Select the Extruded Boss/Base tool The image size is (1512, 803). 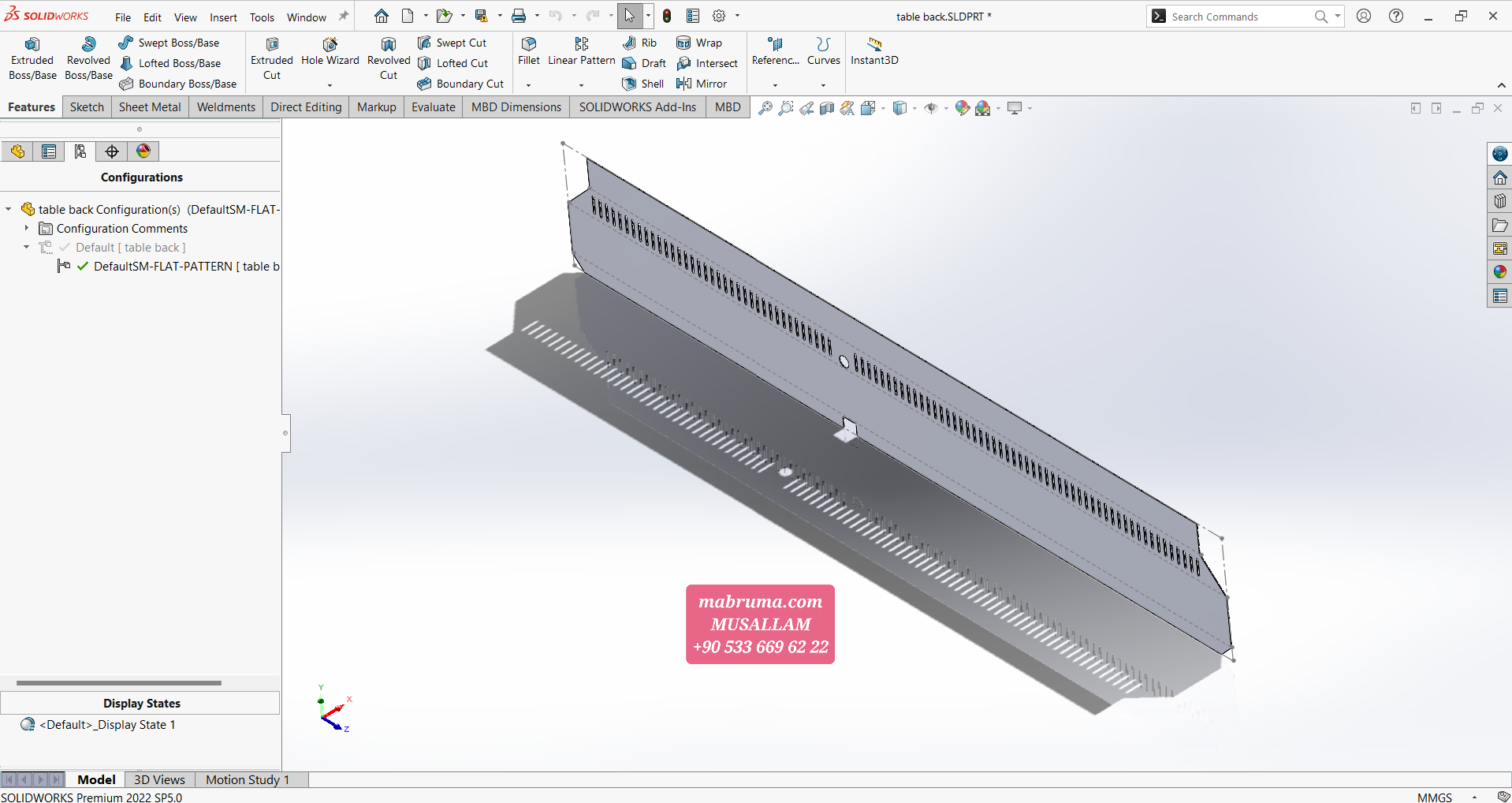32,58
